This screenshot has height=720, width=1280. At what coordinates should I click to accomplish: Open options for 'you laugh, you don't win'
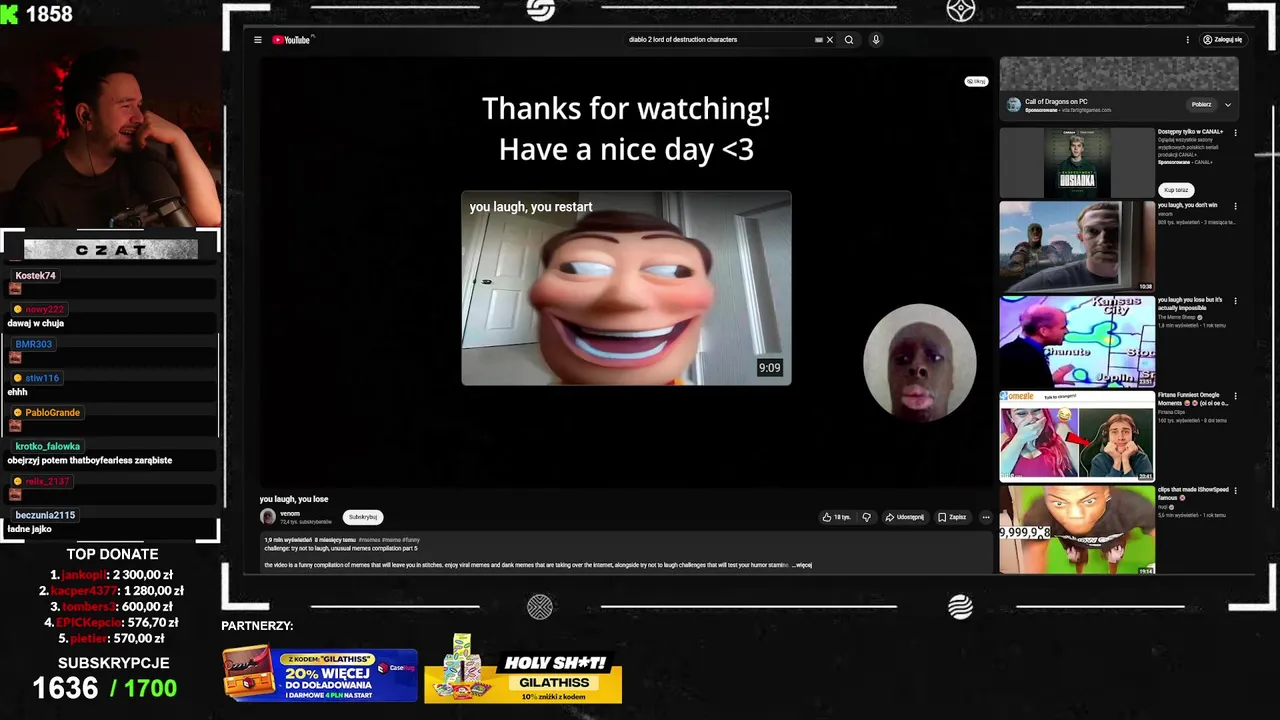1235,206
